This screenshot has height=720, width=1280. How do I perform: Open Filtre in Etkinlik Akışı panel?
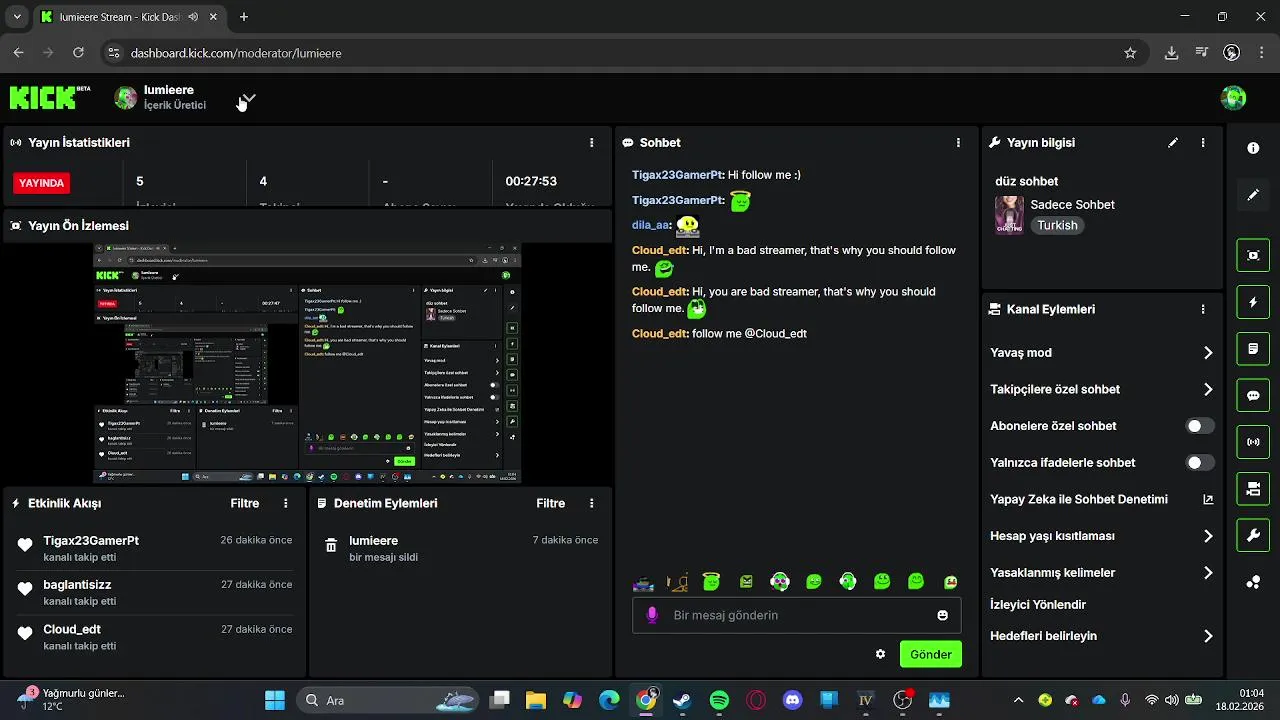click(245, 504)
